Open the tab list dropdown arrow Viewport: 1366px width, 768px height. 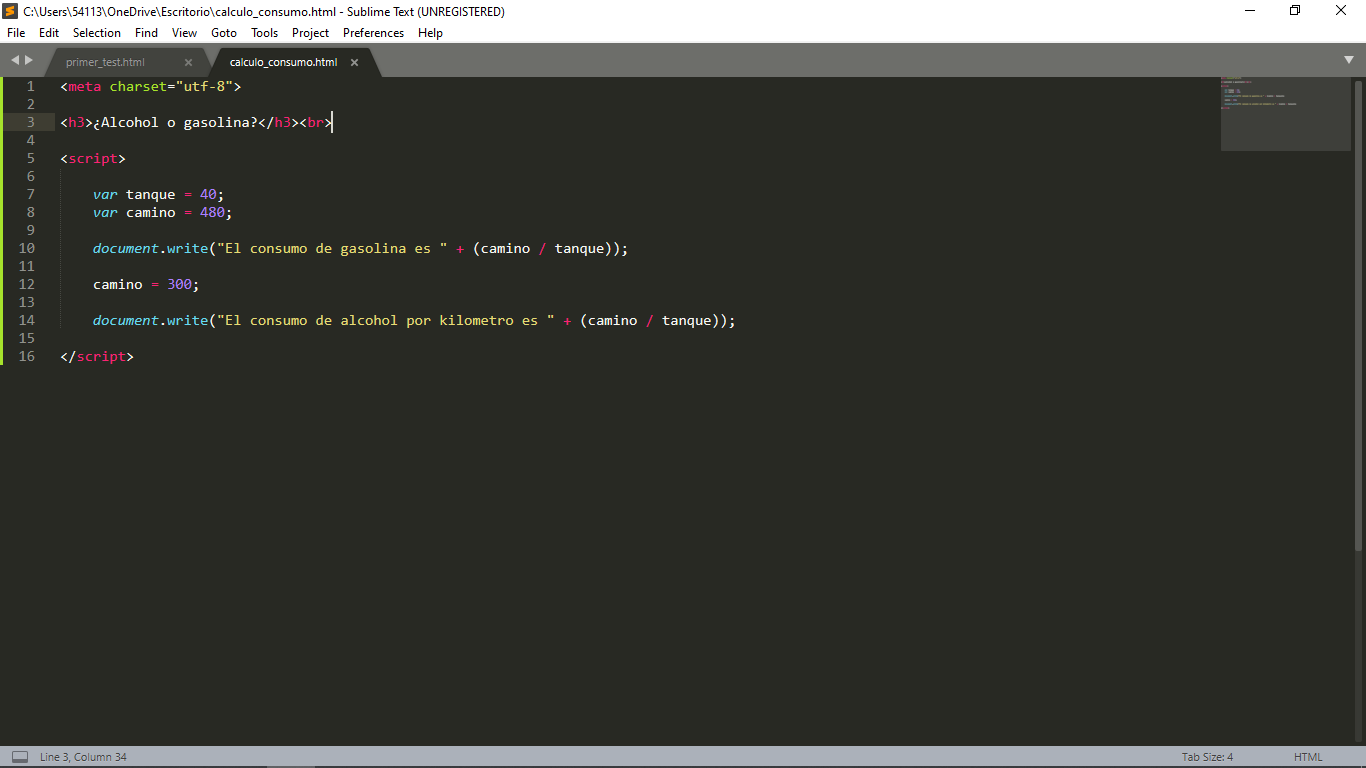point(1349,60)
